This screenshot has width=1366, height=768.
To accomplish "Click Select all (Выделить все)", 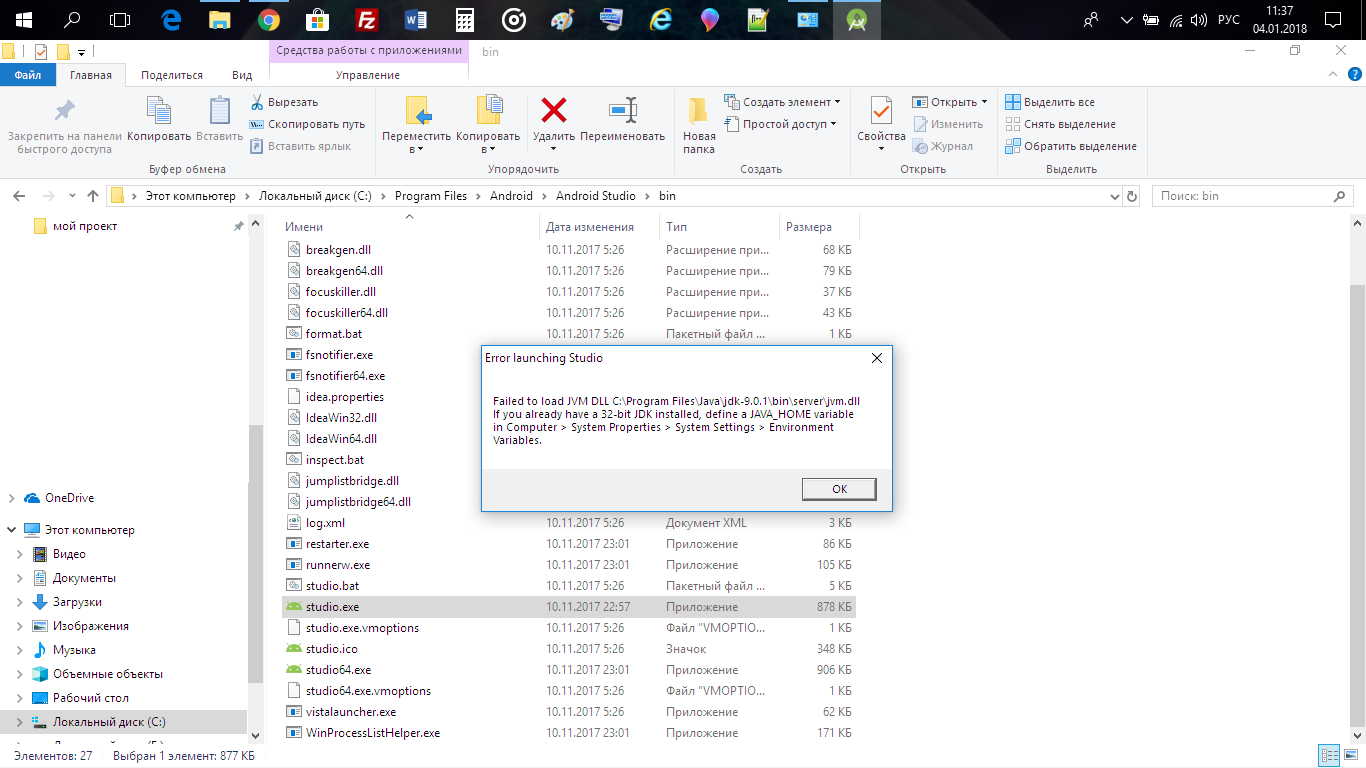I will (x=1050, y=102).
